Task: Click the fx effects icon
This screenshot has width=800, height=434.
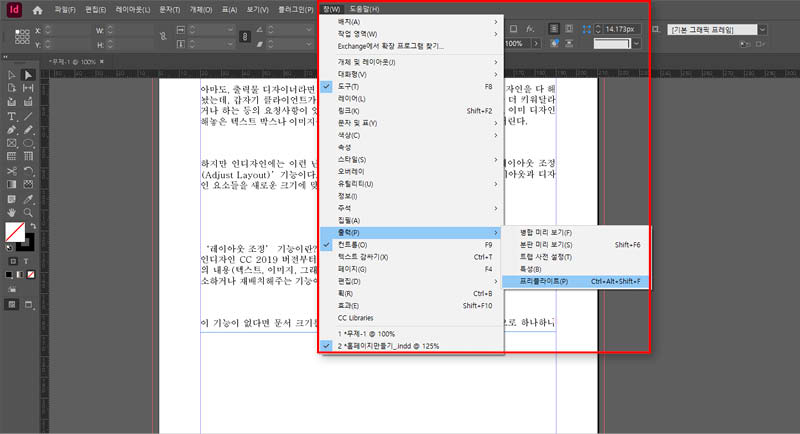Action: pos(530,29)
